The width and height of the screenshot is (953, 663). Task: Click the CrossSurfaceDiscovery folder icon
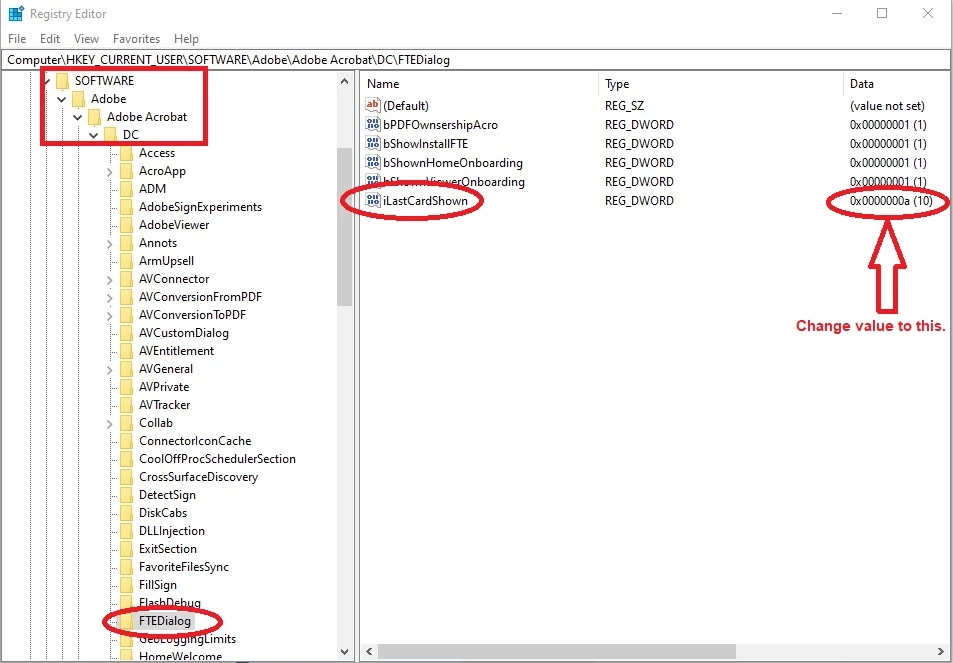point(126,476)
